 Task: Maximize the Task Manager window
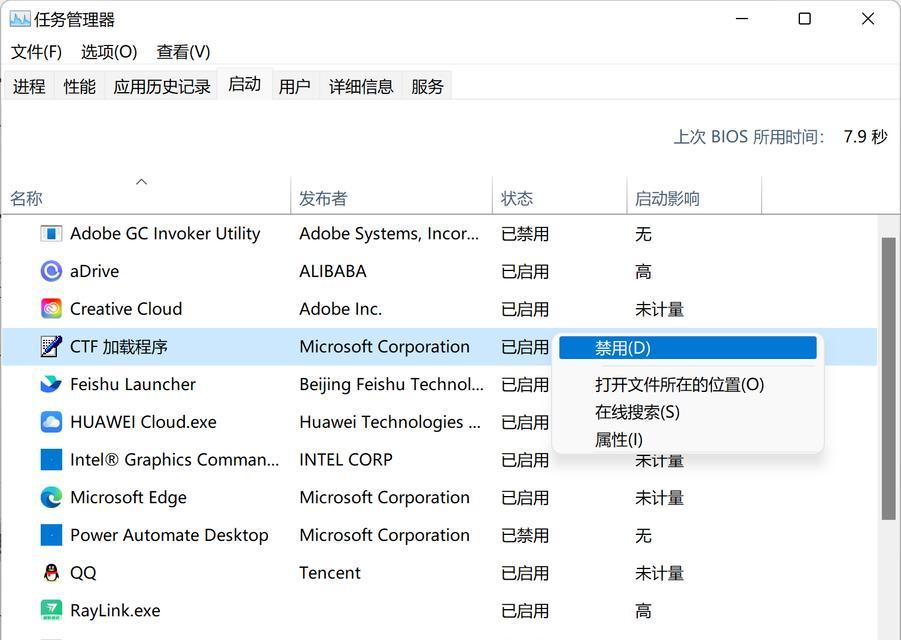click(x=804, y=19)
